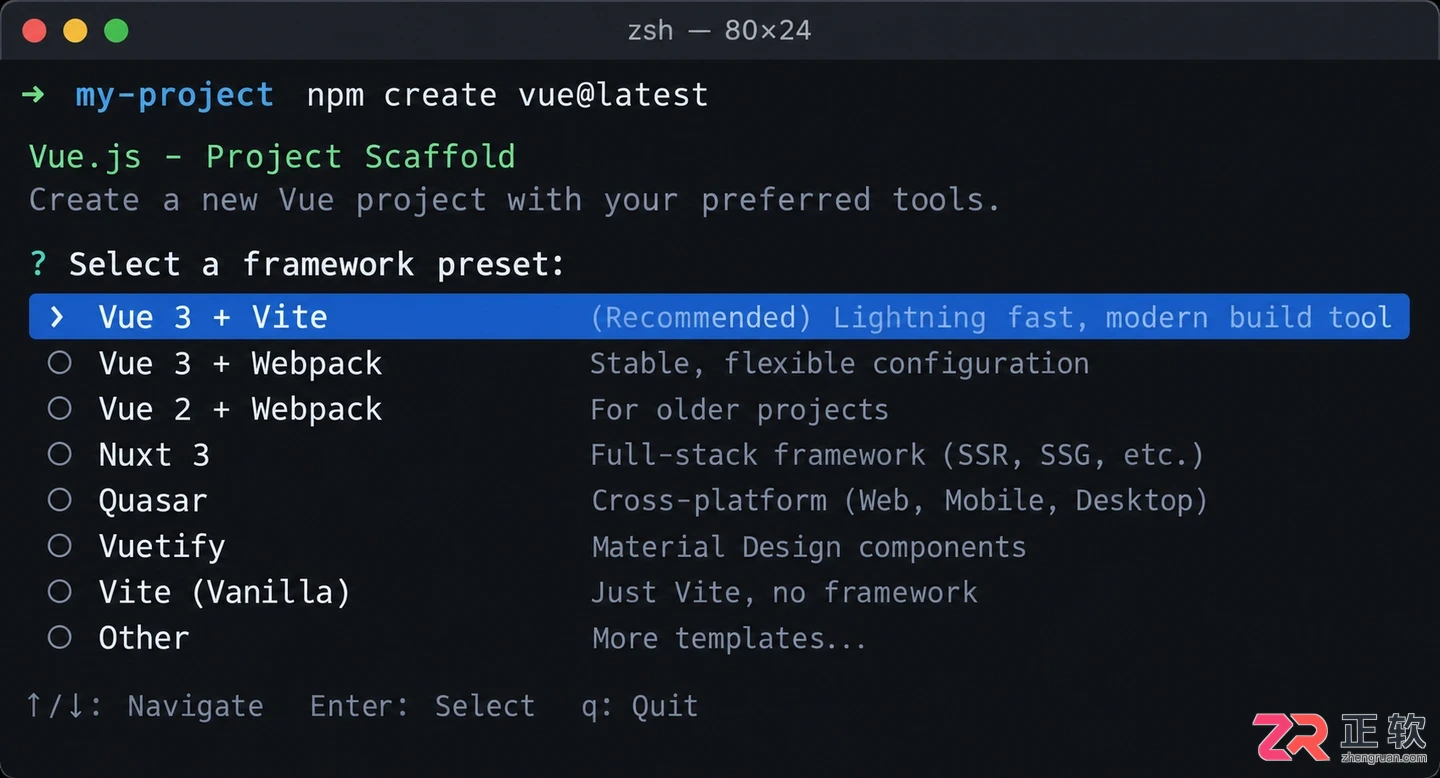Click the green zoom window button
1440x778 pixels.
[116, 31]
